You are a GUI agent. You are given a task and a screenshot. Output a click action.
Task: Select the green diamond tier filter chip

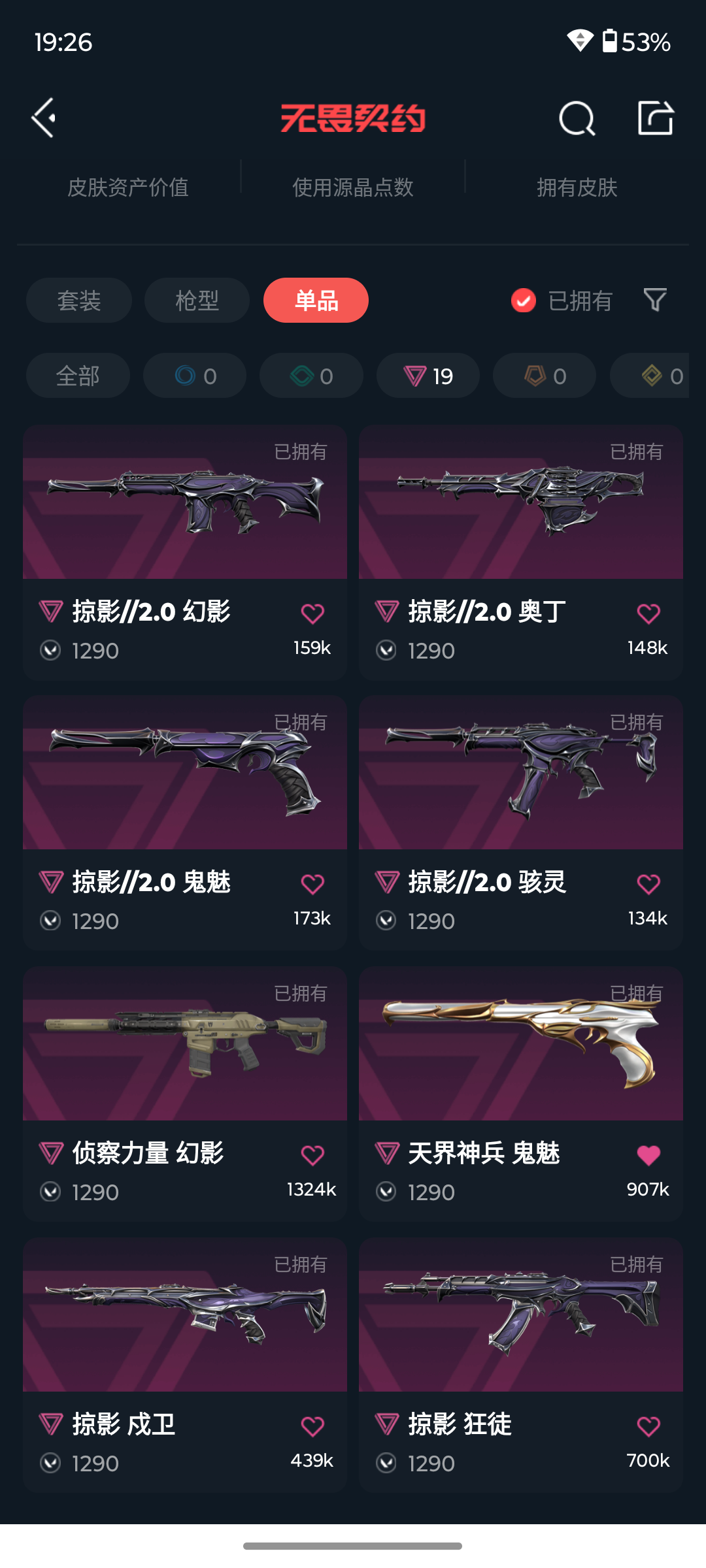click(311, 376)
